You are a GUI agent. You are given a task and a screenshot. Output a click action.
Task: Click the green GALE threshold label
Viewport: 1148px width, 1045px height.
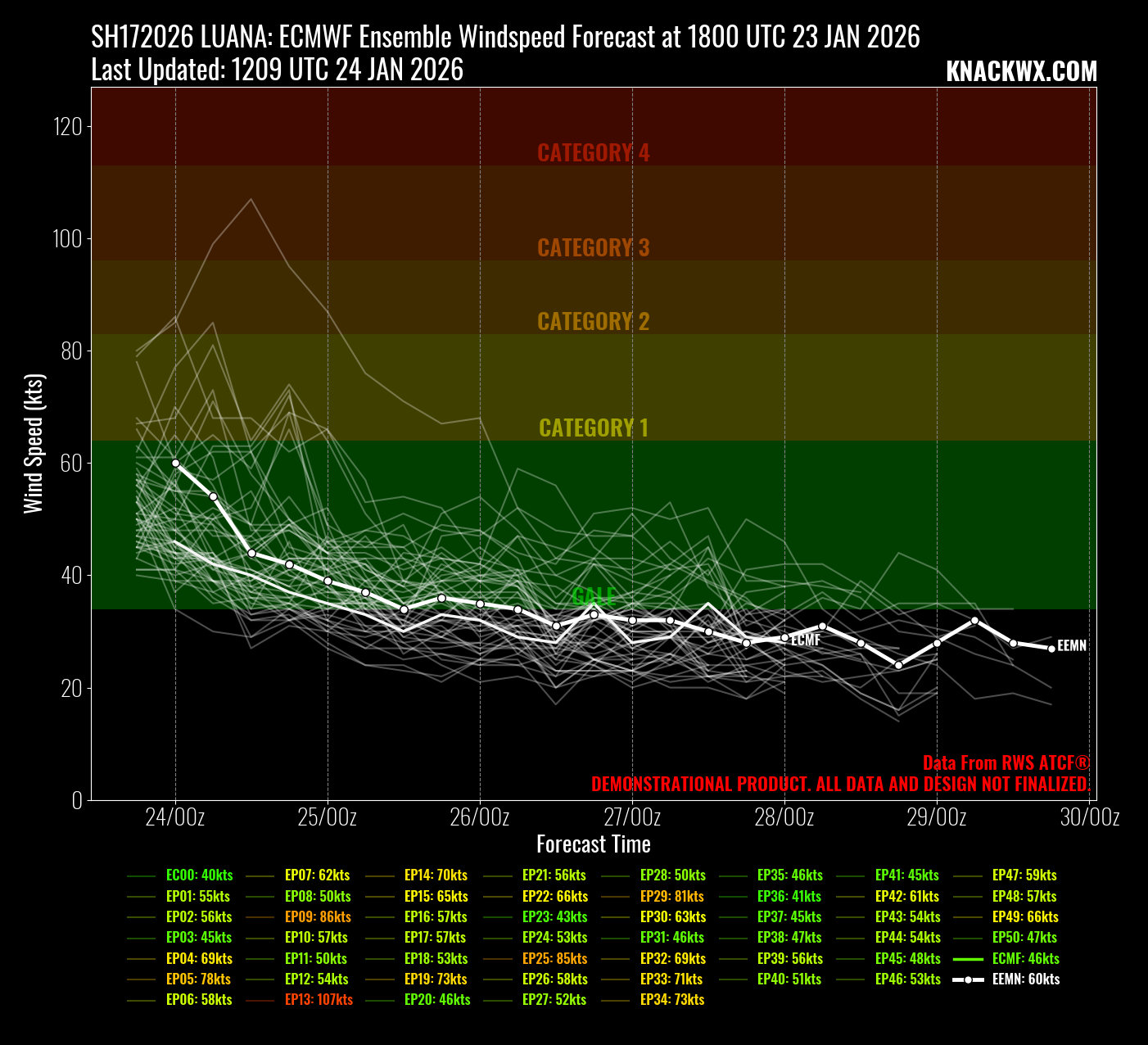pyautogui.click(x=593, y=596)
